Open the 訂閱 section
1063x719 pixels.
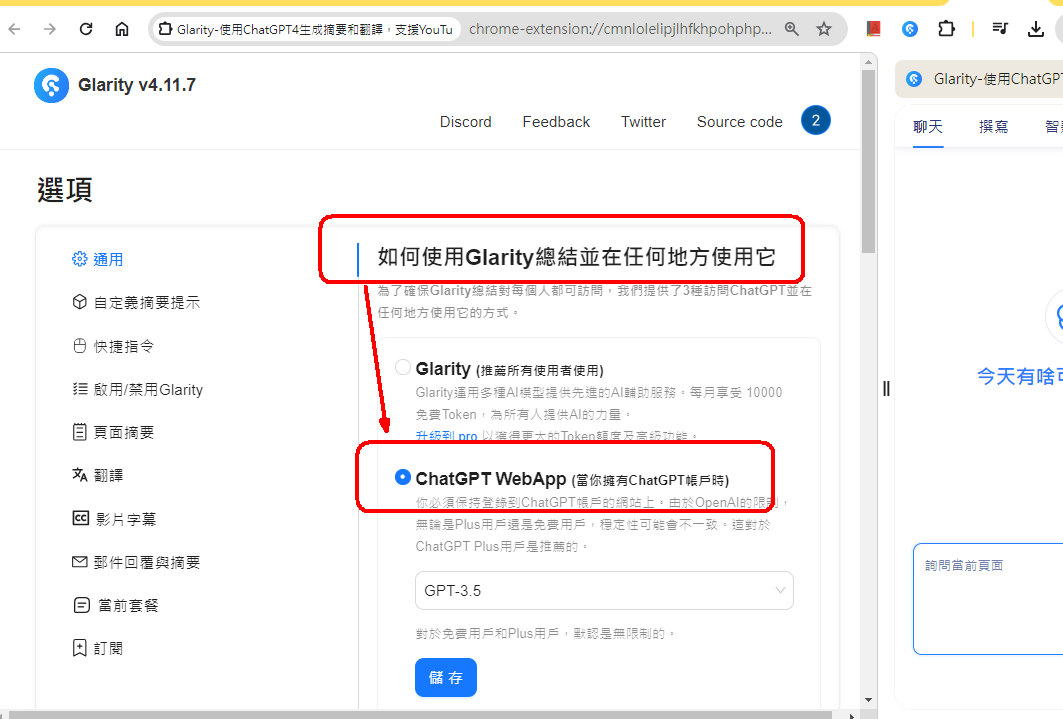pos(98,649)
